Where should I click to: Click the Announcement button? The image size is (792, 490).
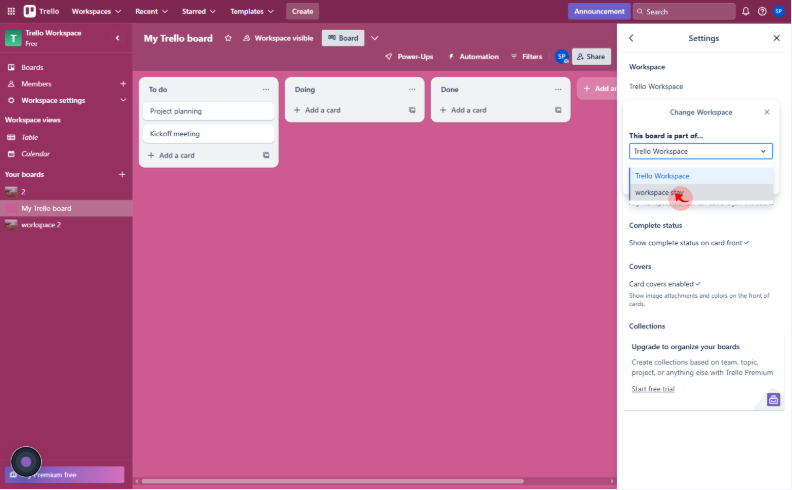[599, 11]
